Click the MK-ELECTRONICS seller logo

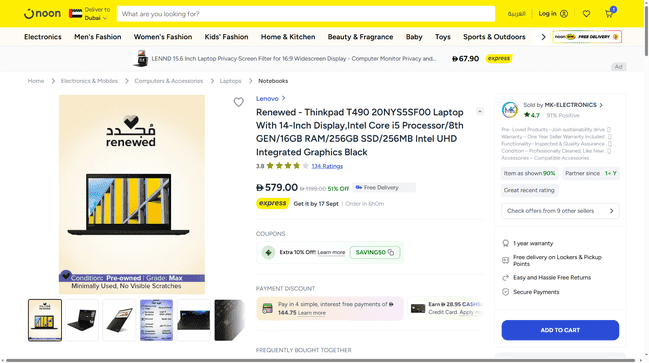coord(510,110)
